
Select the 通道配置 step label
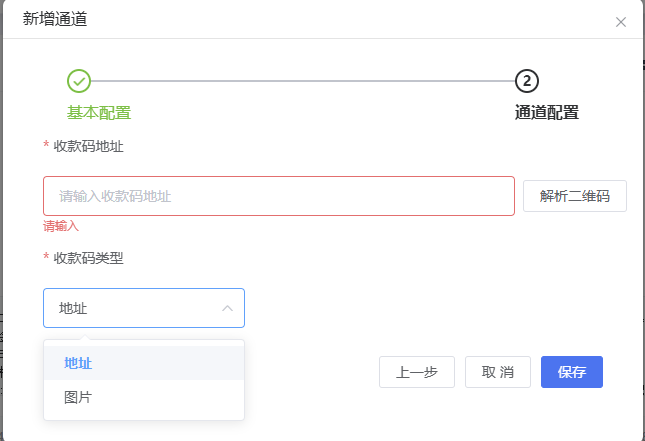tap(547, 112)
